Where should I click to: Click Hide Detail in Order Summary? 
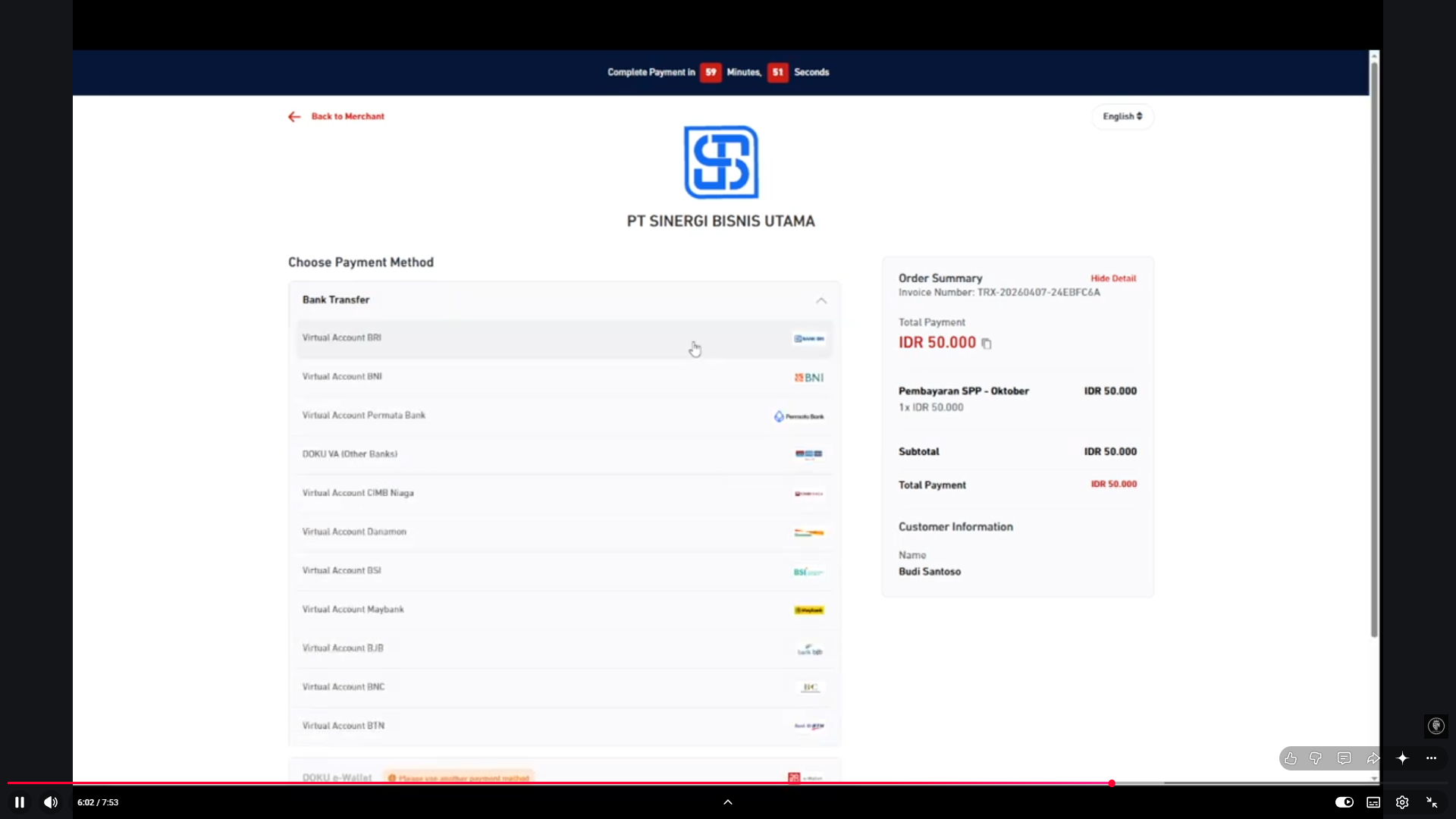pos(1113,278)
